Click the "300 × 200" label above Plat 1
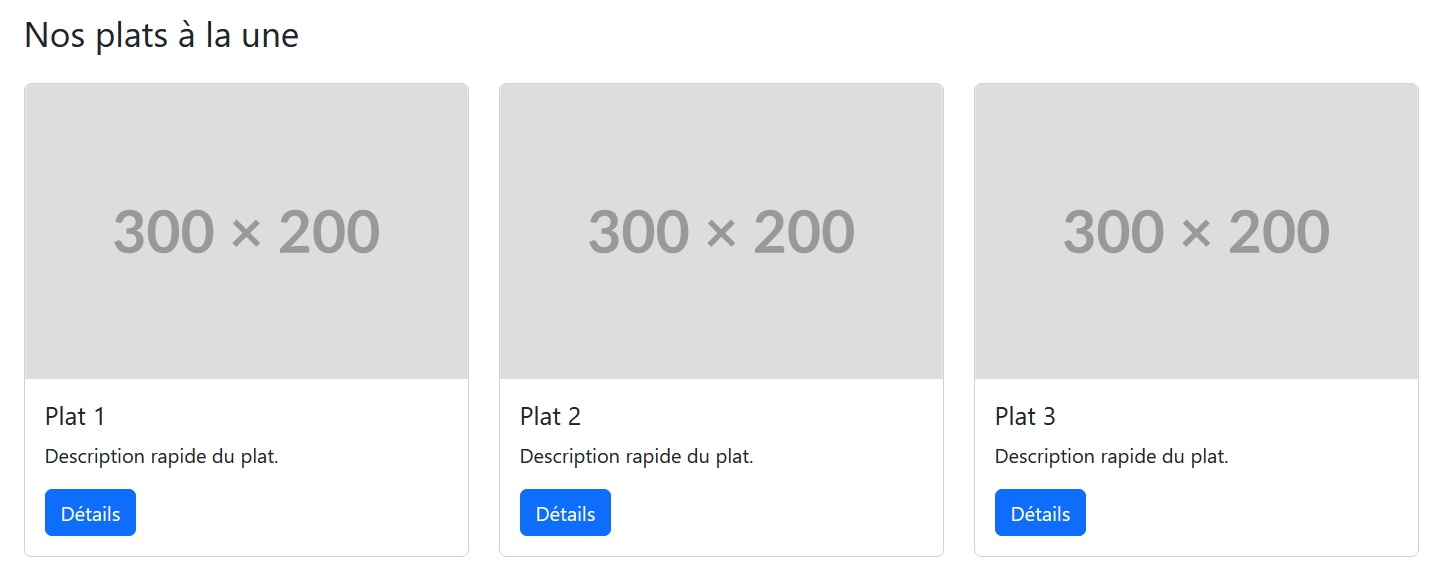Viewport: 1443px width, 575px height. 246,232
